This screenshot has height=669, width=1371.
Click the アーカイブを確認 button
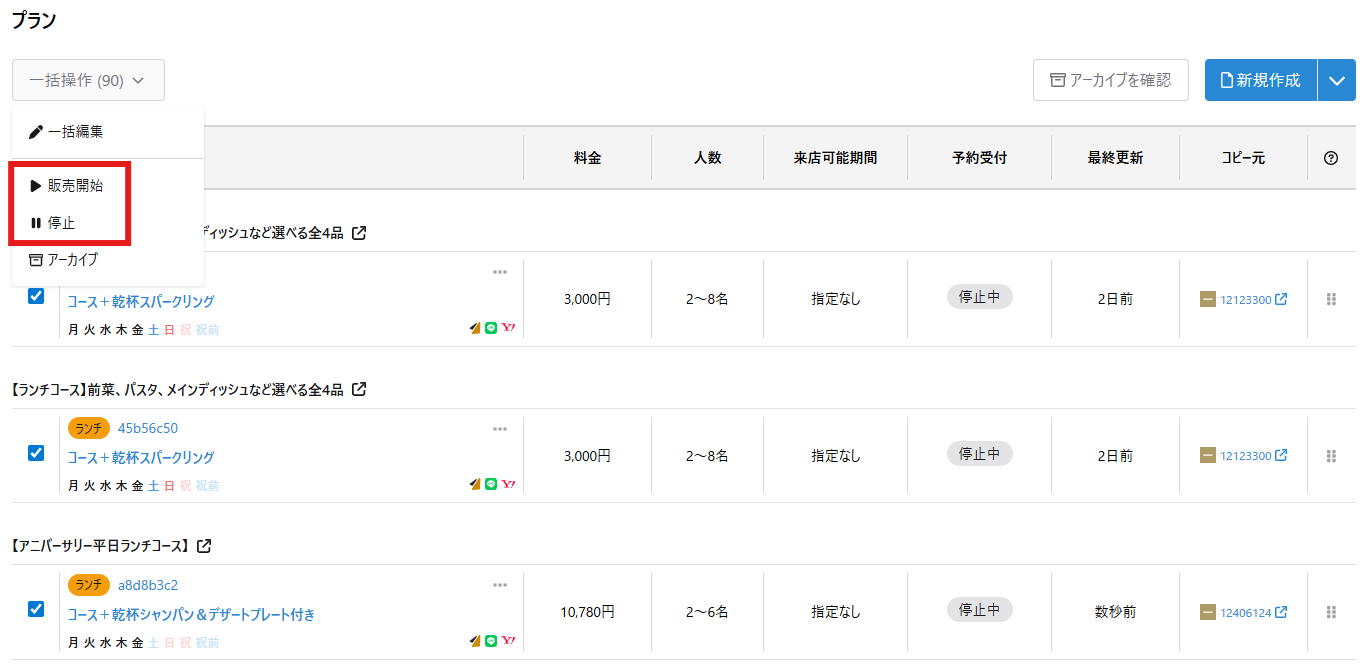pos(1111,80)
